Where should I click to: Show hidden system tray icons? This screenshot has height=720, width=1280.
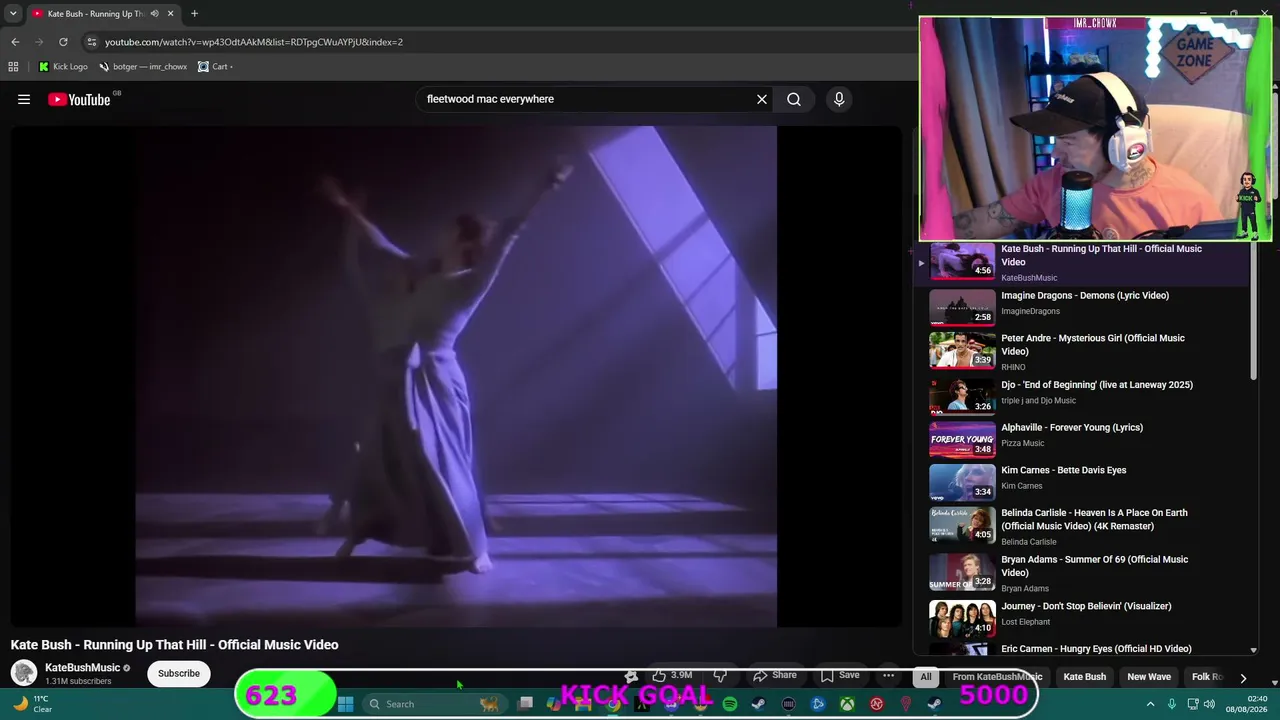coord(1150,704)
